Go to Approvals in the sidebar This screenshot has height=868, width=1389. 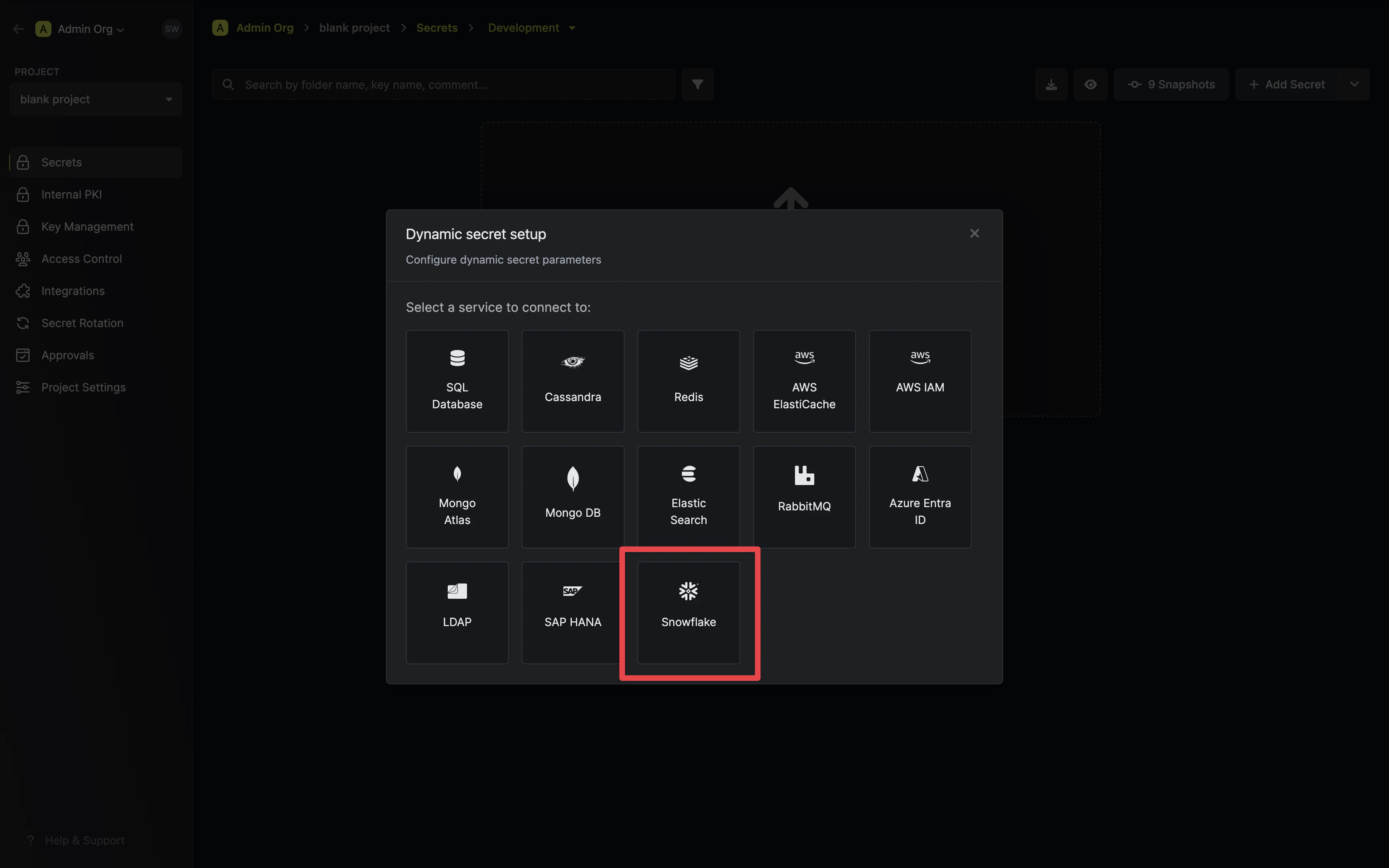(96, 355)
